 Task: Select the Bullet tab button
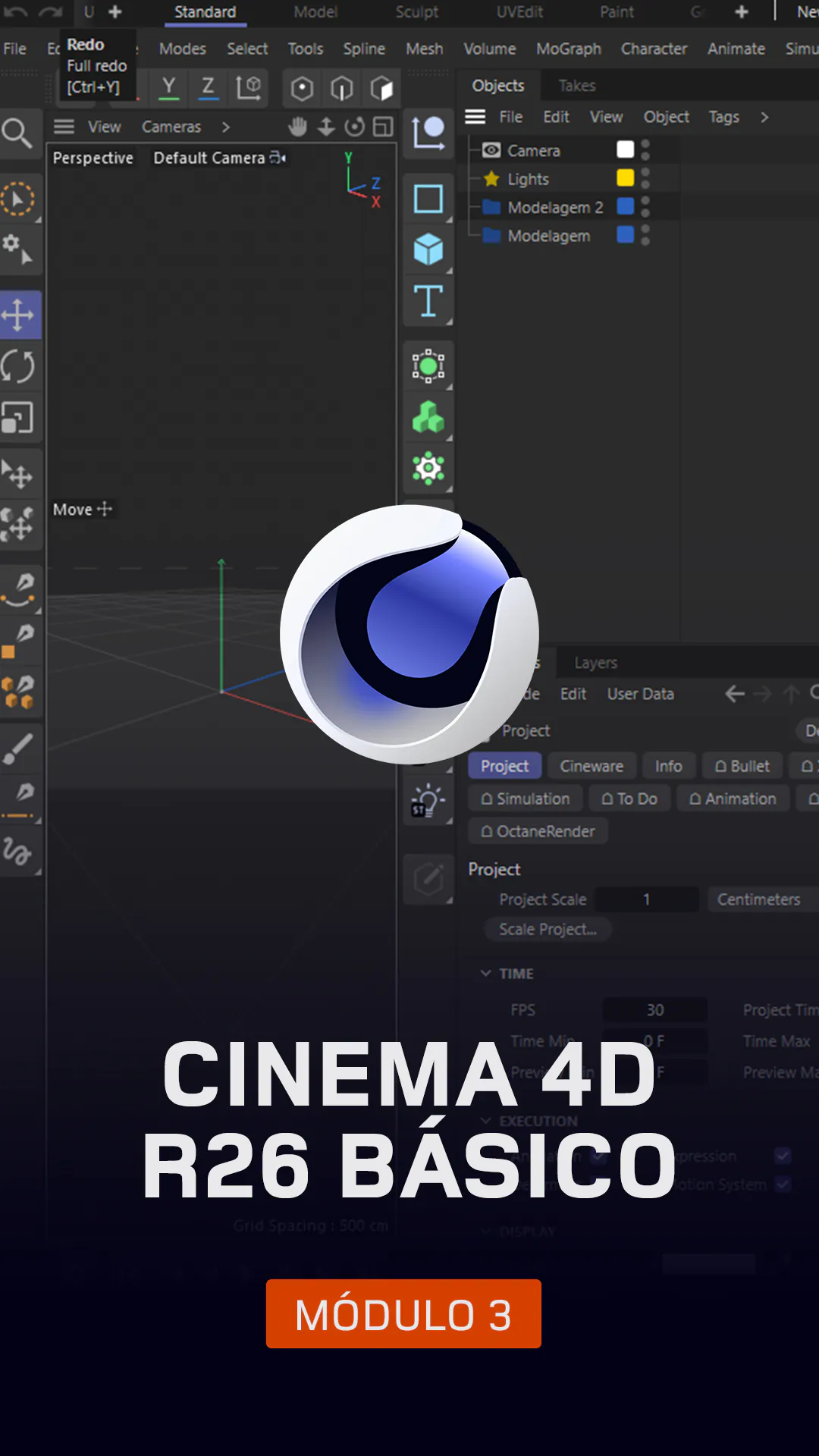[742, 766]
